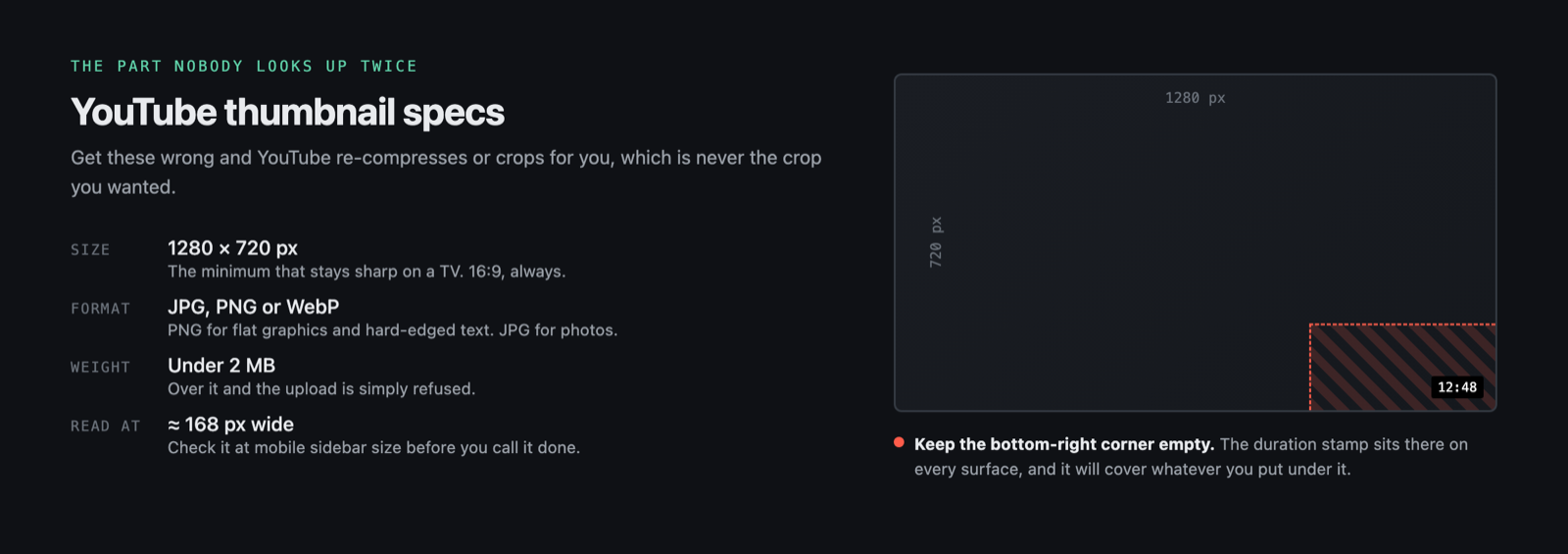Click the 'Get these wrong' intro paragraph
The width and height of the screenshot is (1568, 554).
[x=446, y=172]
